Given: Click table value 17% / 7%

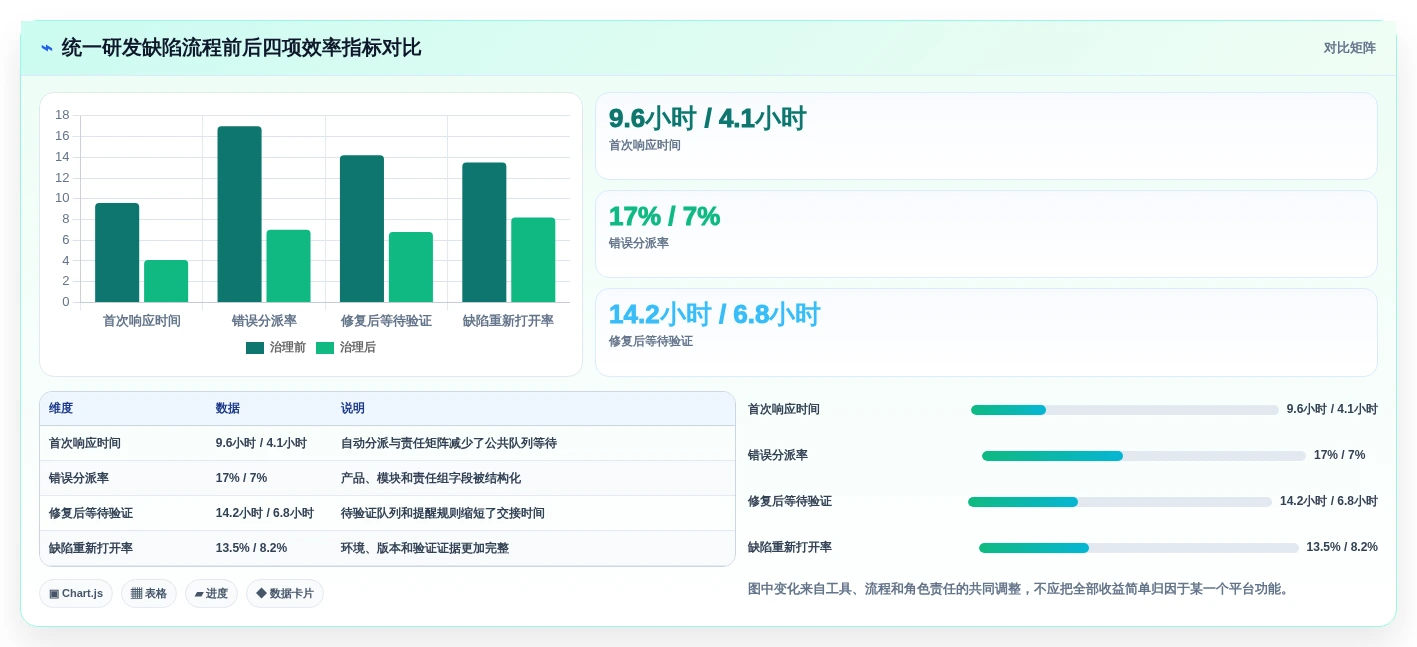Looking at the screenshot, I should (241, 478).
